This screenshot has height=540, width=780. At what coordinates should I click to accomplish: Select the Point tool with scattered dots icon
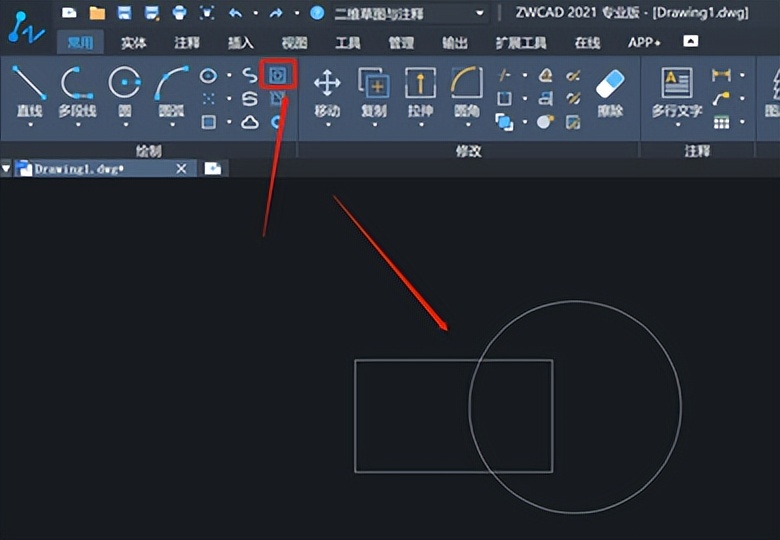pos(208,98)
